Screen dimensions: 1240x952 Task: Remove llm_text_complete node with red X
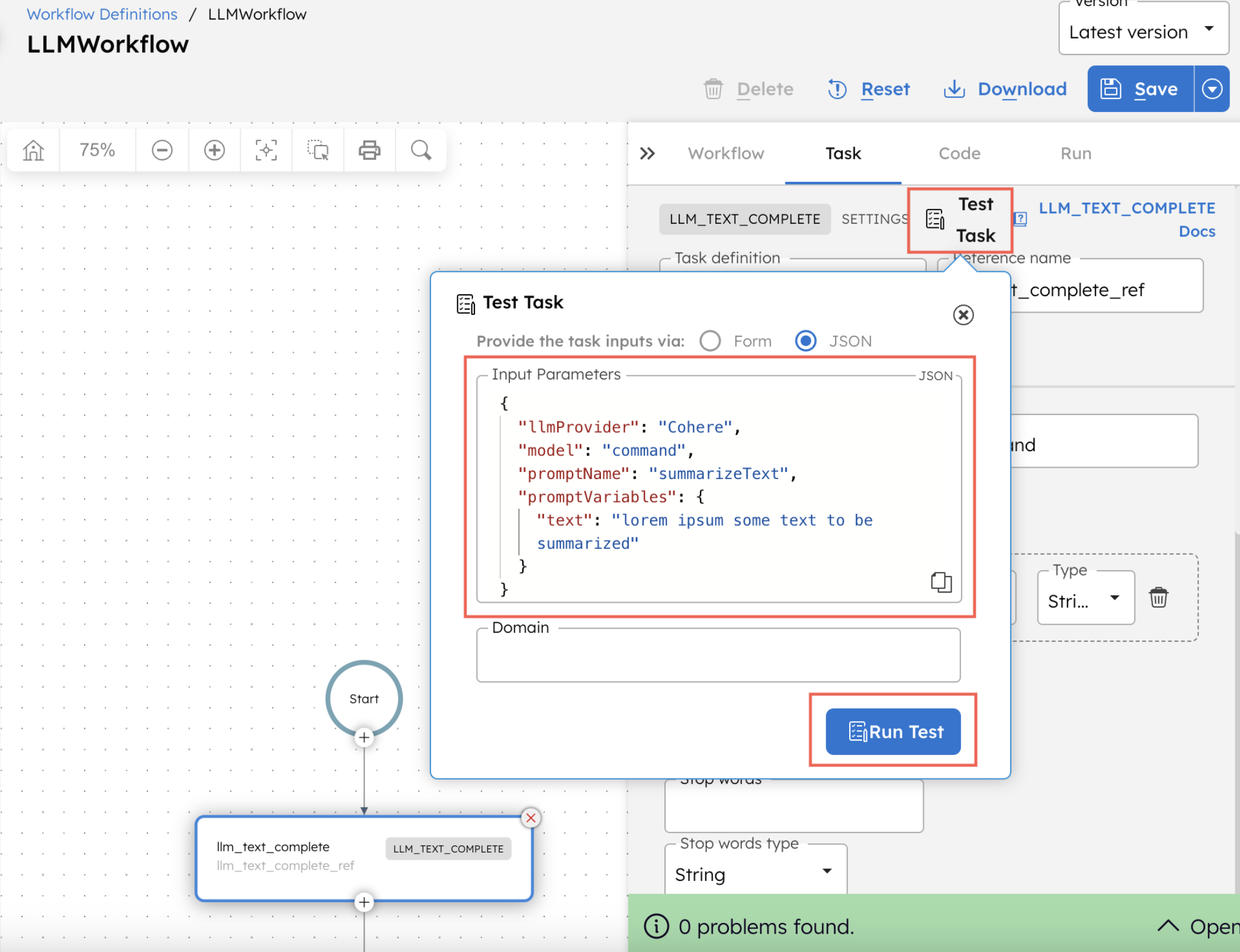[x=531, y=818]
